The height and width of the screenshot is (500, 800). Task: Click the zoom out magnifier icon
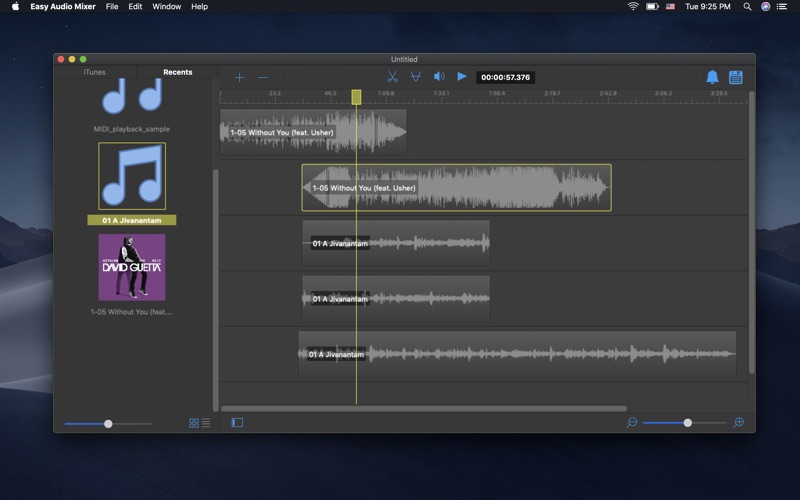(x=632, y=423)
